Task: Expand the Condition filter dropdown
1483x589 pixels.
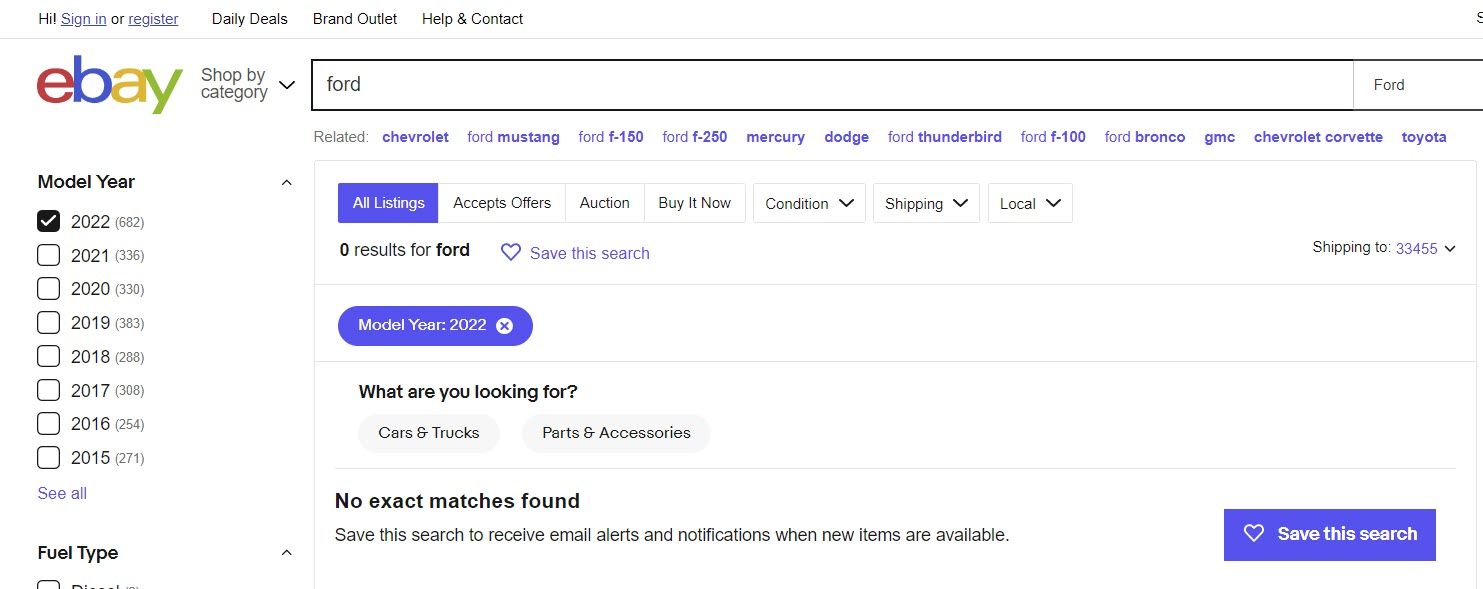Action: coord(809,203)
